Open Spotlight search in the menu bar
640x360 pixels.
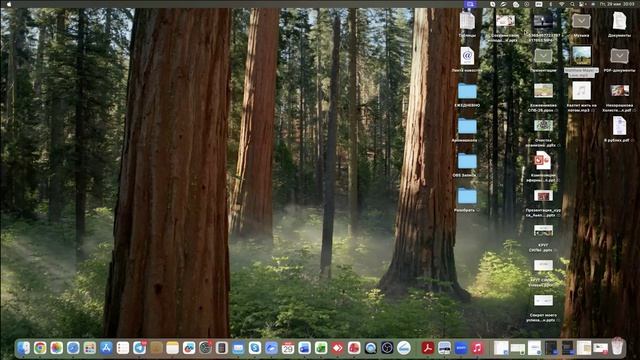(572, 4)
